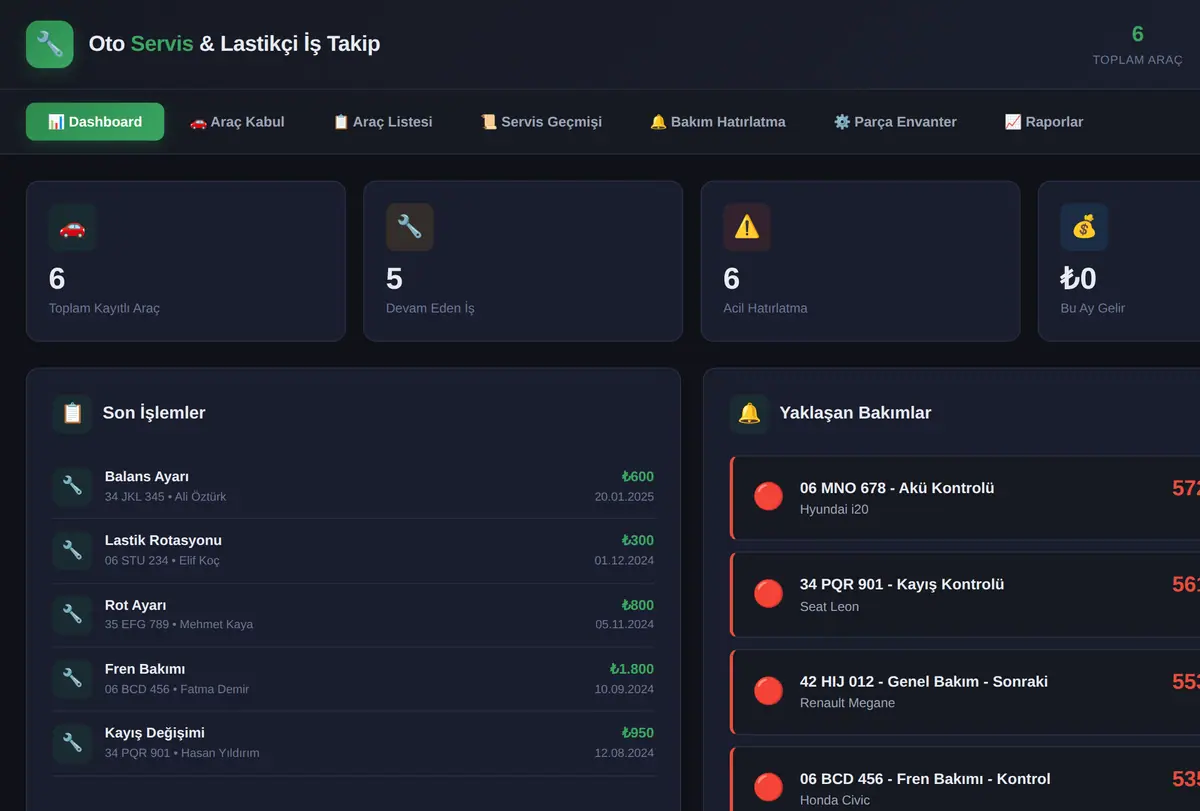Screen dimensions: 1200x811
Task: Click the green wrench app logo
Action: pyautogui.click(x=50, y=44)
